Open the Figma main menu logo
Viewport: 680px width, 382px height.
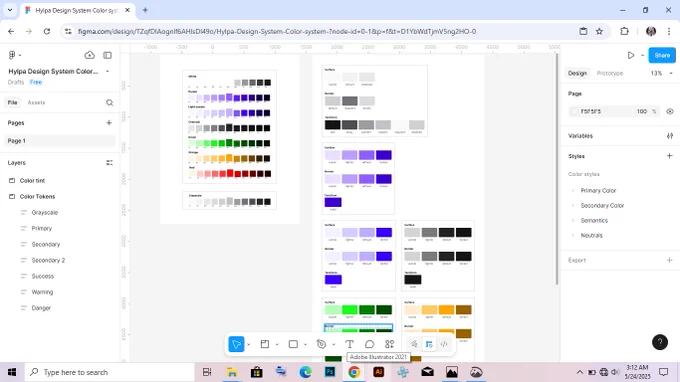coord(12,55)
